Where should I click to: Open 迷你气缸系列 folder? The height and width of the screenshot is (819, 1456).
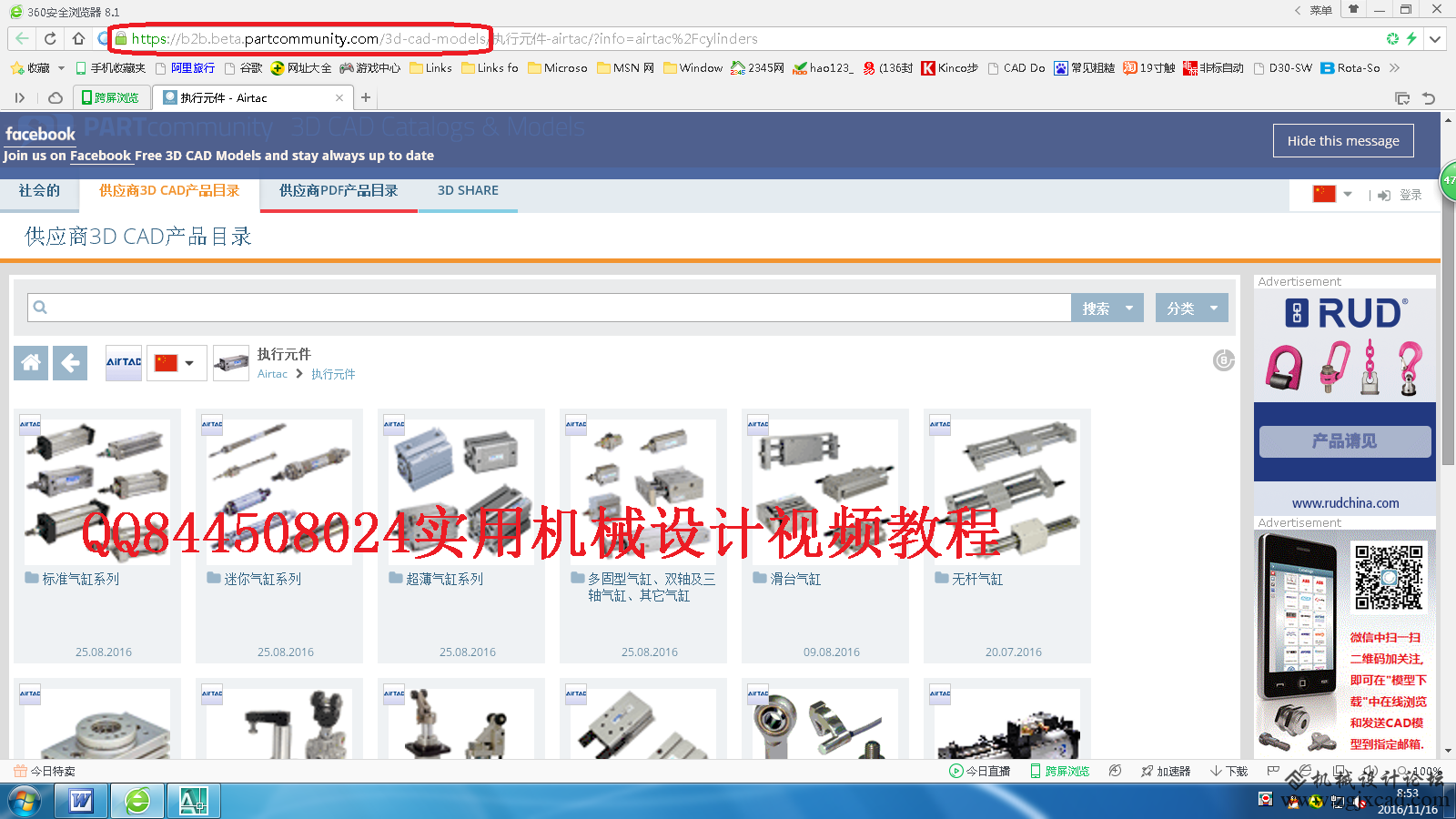click(262, 579)
